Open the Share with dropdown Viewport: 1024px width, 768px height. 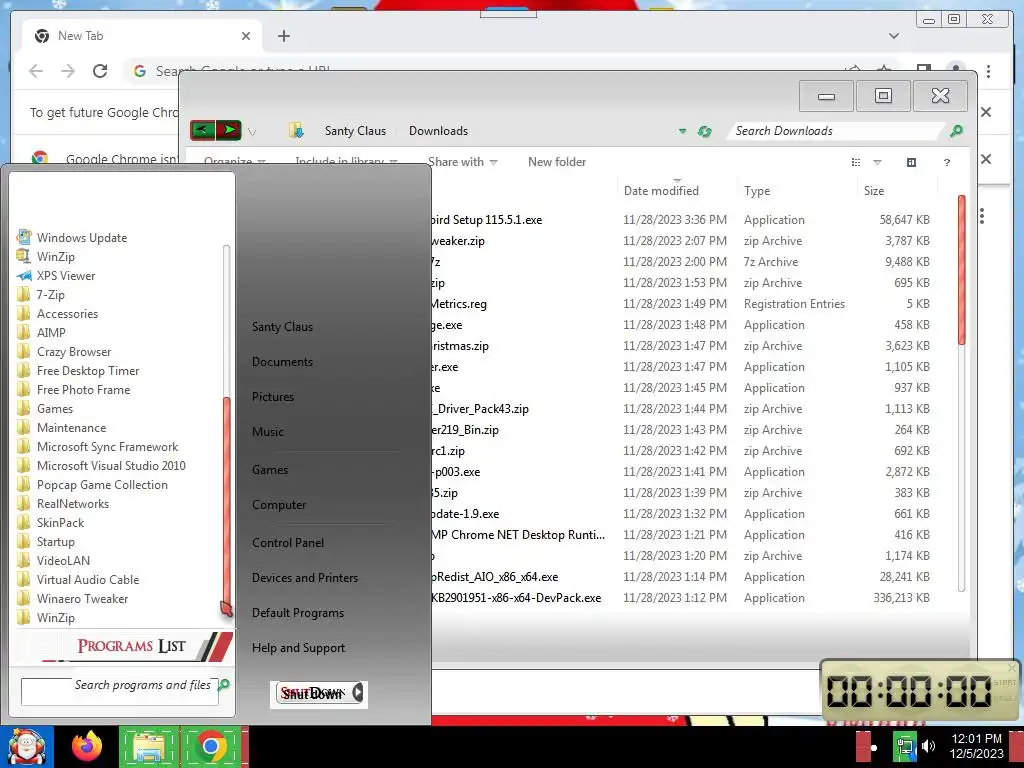coord(462,162)
